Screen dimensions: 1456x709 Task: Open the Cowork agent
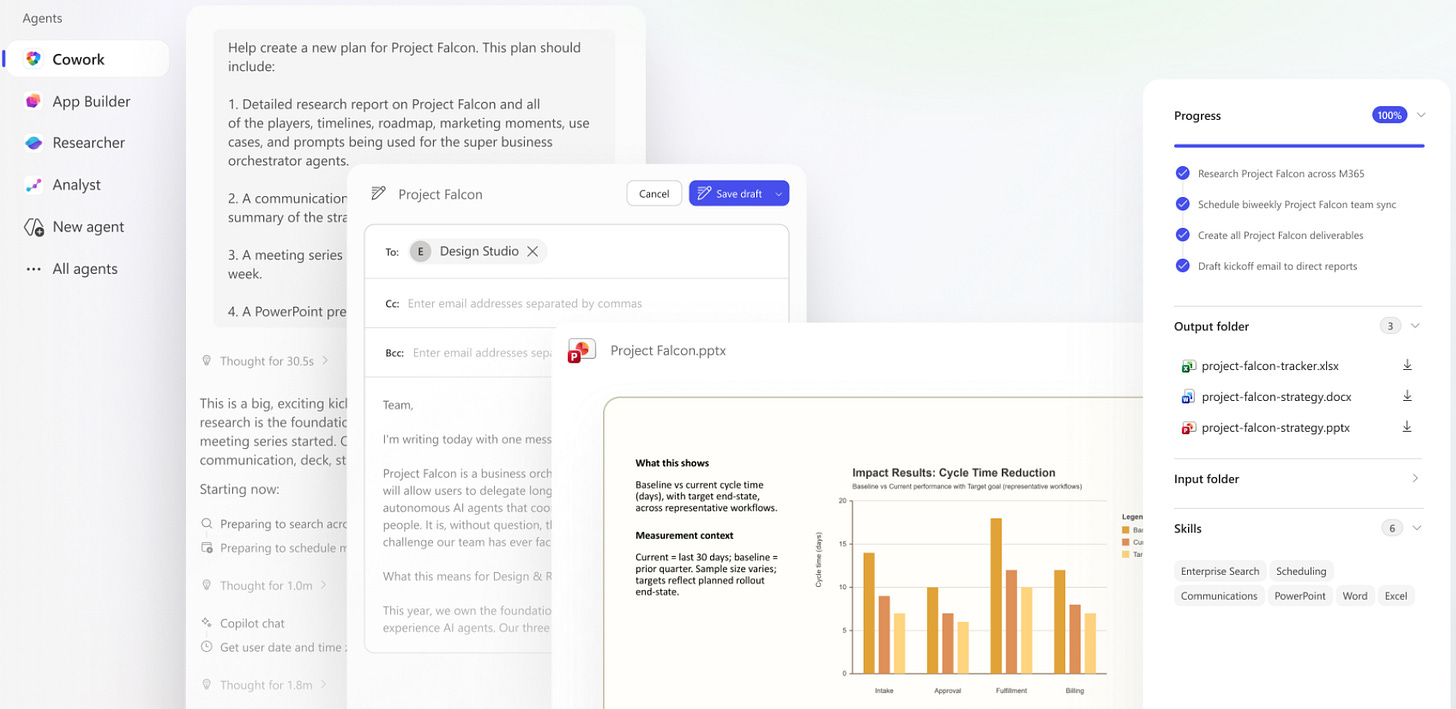[88, 59]
